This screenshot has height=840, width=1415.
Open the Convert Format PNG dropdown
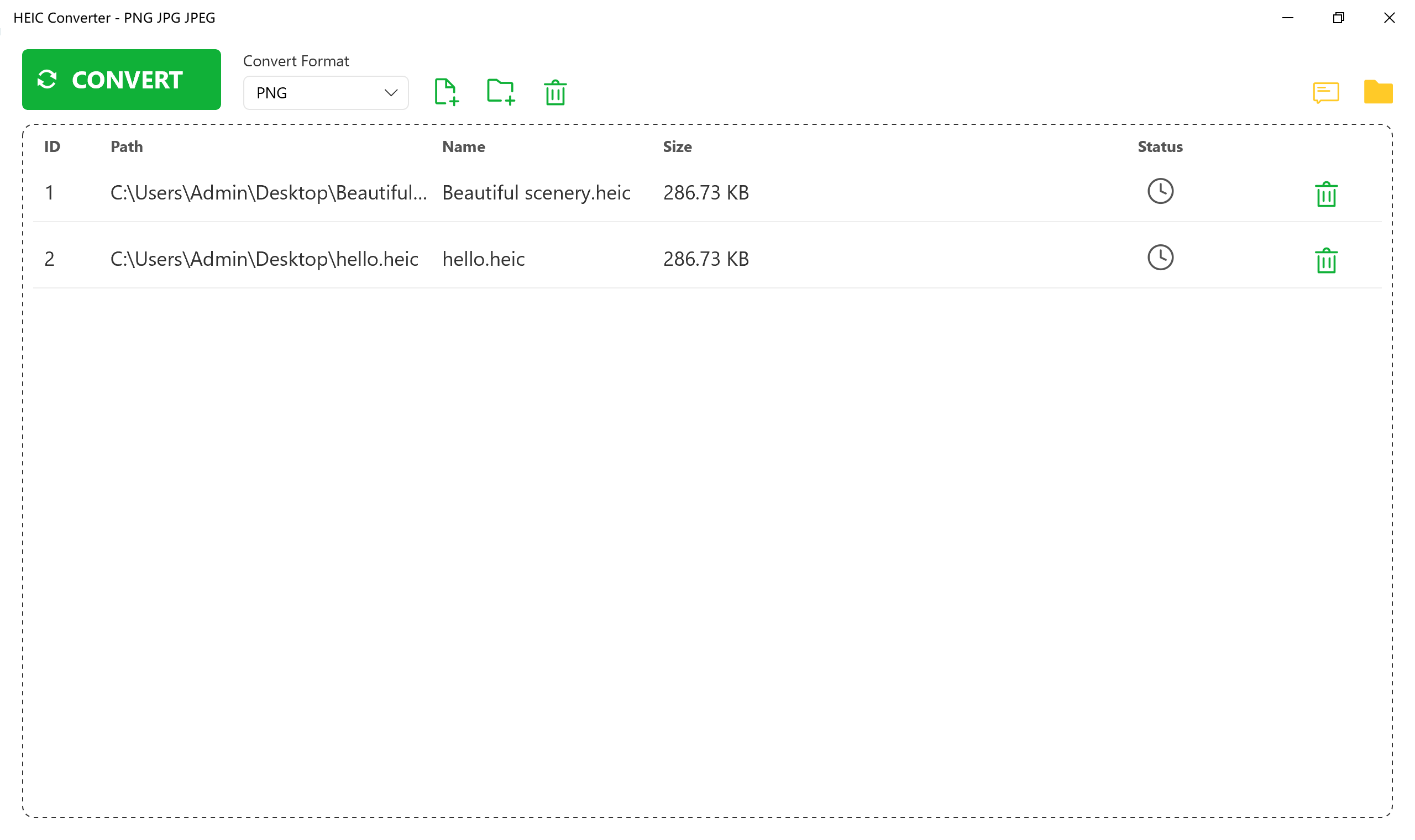pyautogui.click(x=317, y=93)
